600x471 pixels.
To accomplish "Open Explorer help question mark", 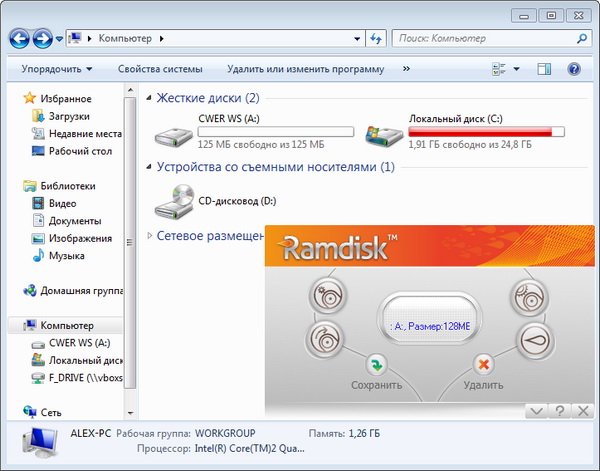I will 574,69.
